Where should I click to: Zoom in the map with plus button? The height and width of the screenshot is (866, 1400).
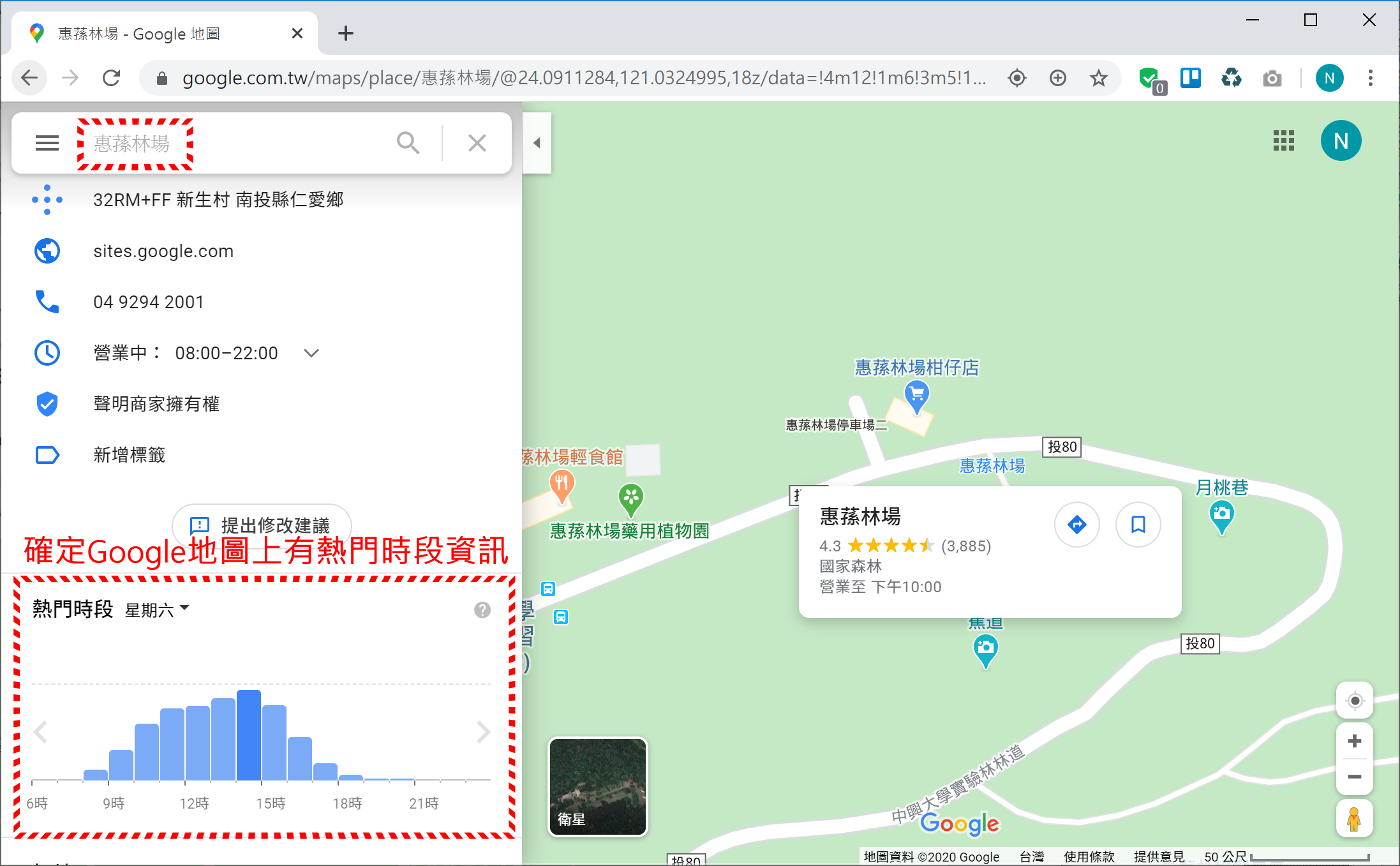(x=1355, y=741)
